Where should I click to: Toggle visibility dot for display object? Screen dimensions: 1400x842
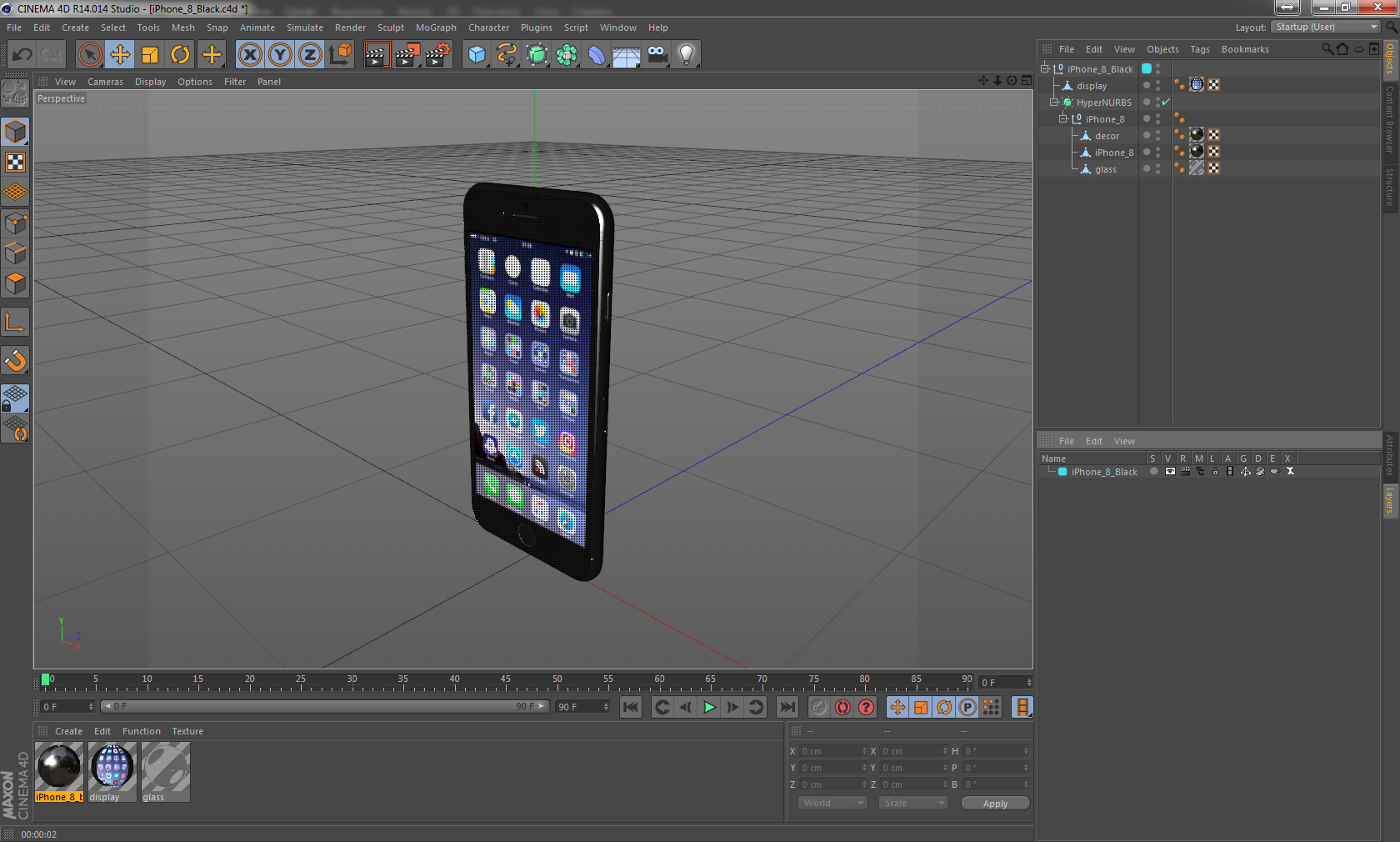click(1147, 85)
